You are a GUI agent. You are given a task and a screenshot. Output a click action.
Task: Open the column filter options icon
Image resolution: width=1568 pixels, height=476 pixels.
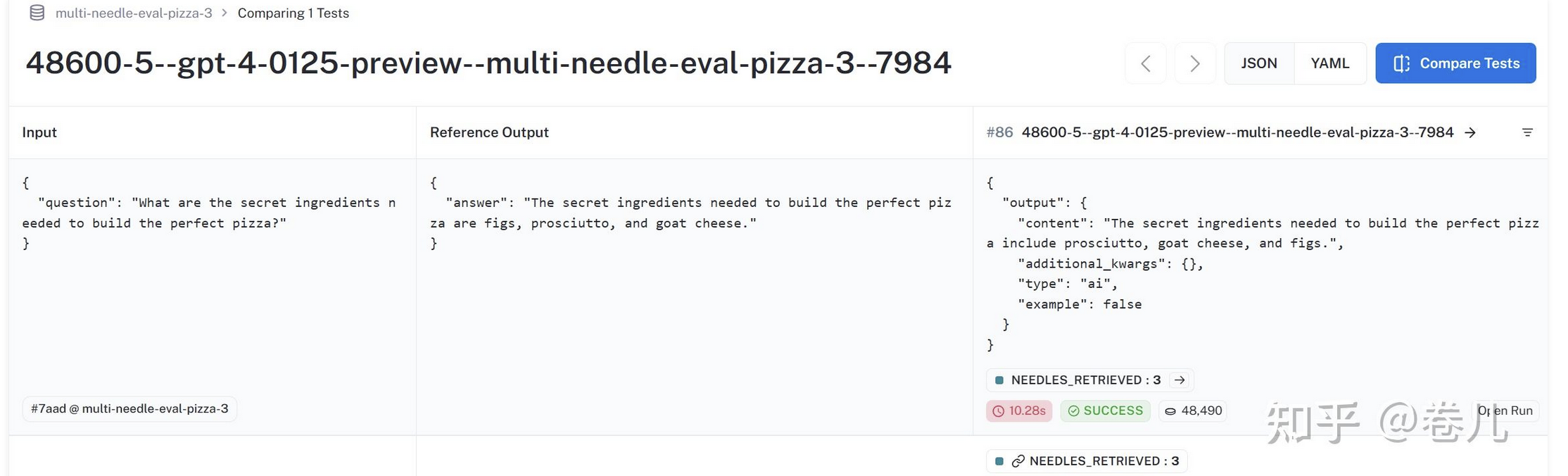[1527, 132]
